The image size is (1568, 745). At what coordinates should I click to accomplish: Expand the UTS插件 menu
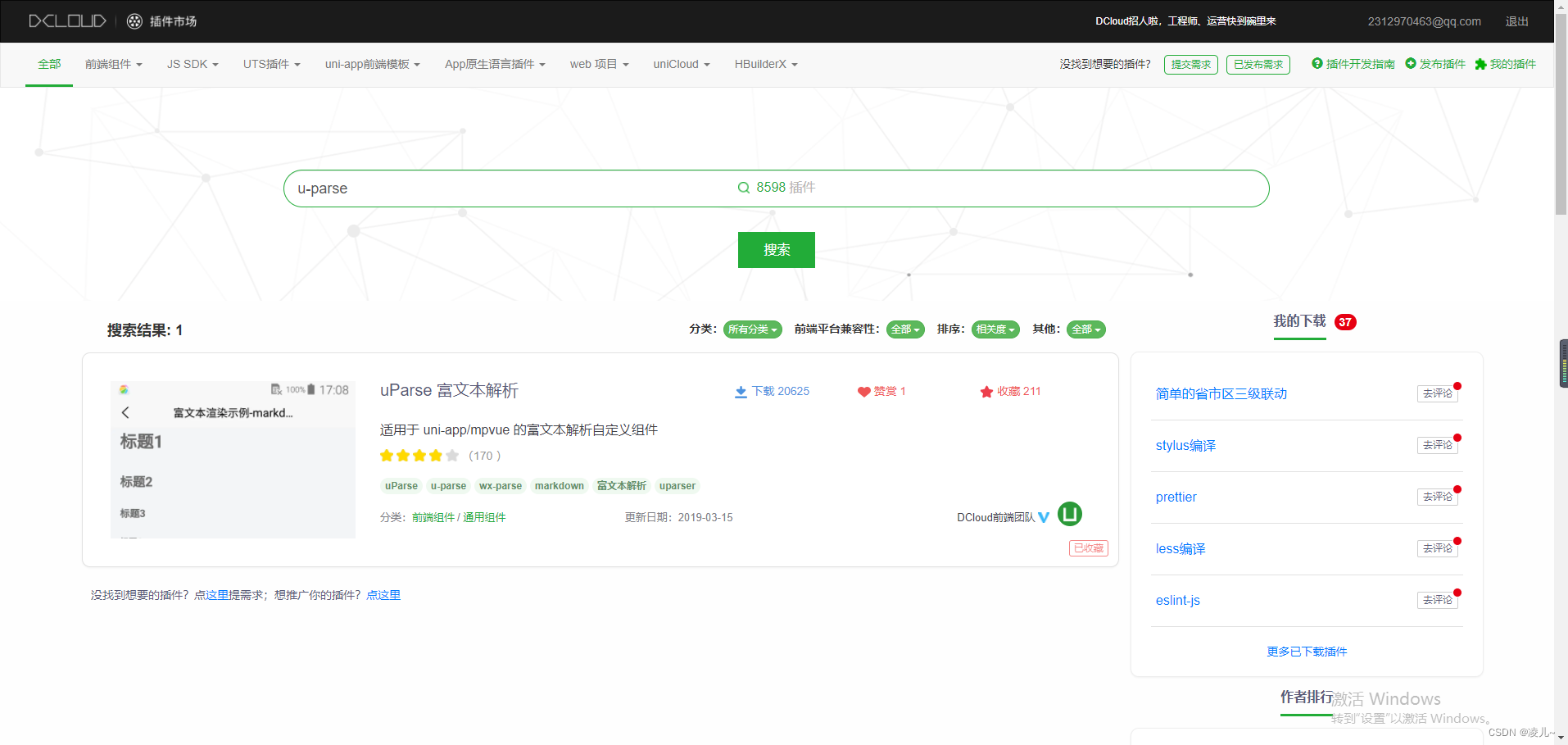[x=272, y=64]
